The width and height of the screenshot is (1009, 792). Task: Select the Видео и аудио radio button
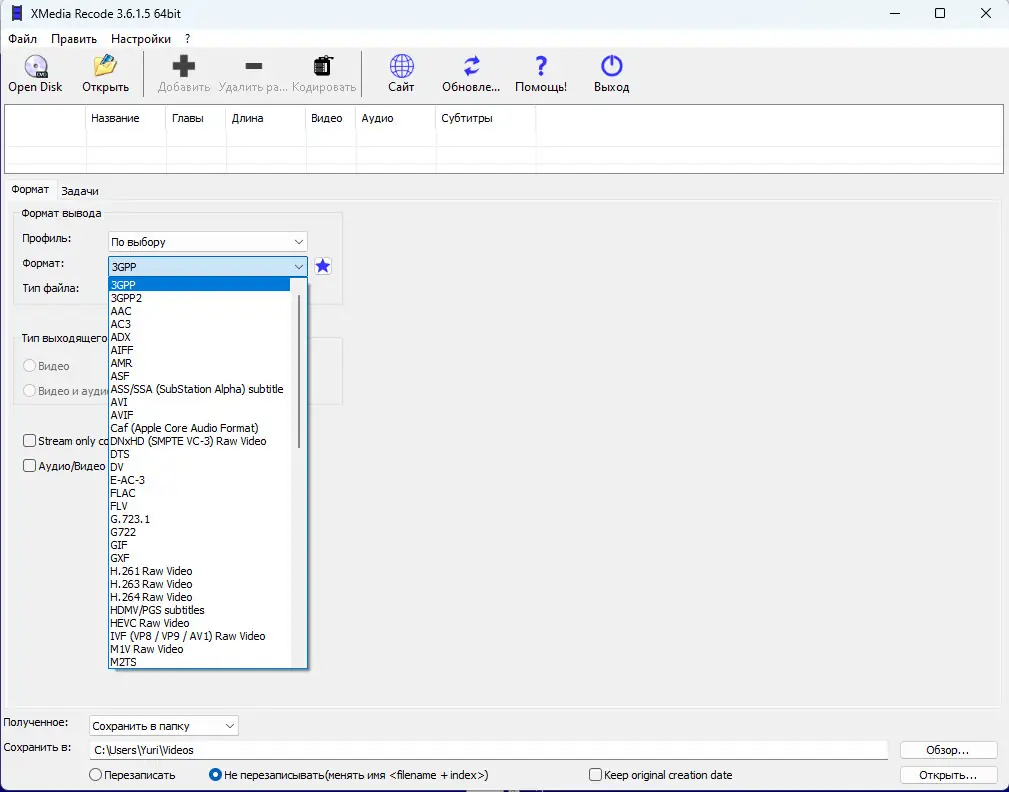tap(29, 391)
